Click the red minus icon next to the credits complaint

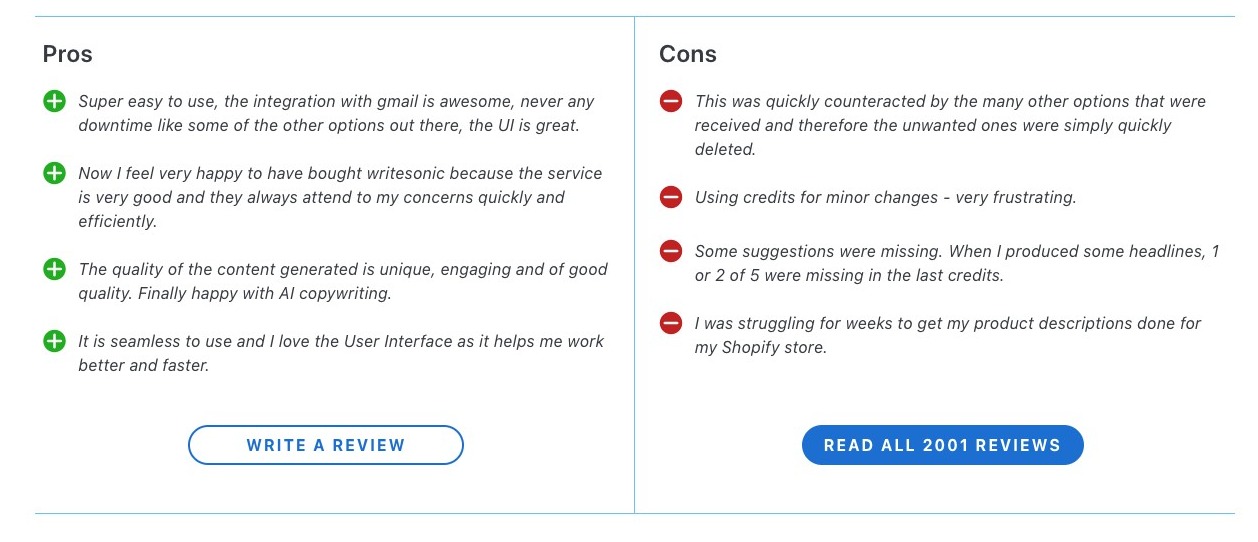[671, 197]
